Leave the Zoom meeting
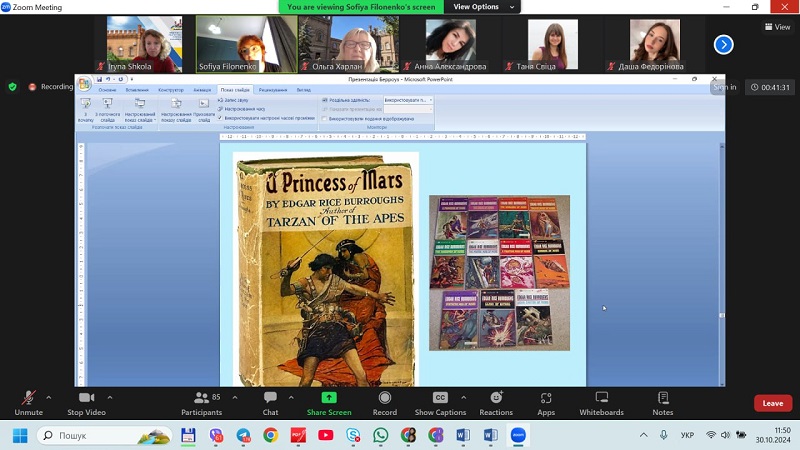The height and width of the screenshot is (450, 800). pyautogui.click(x=772, y=403)
